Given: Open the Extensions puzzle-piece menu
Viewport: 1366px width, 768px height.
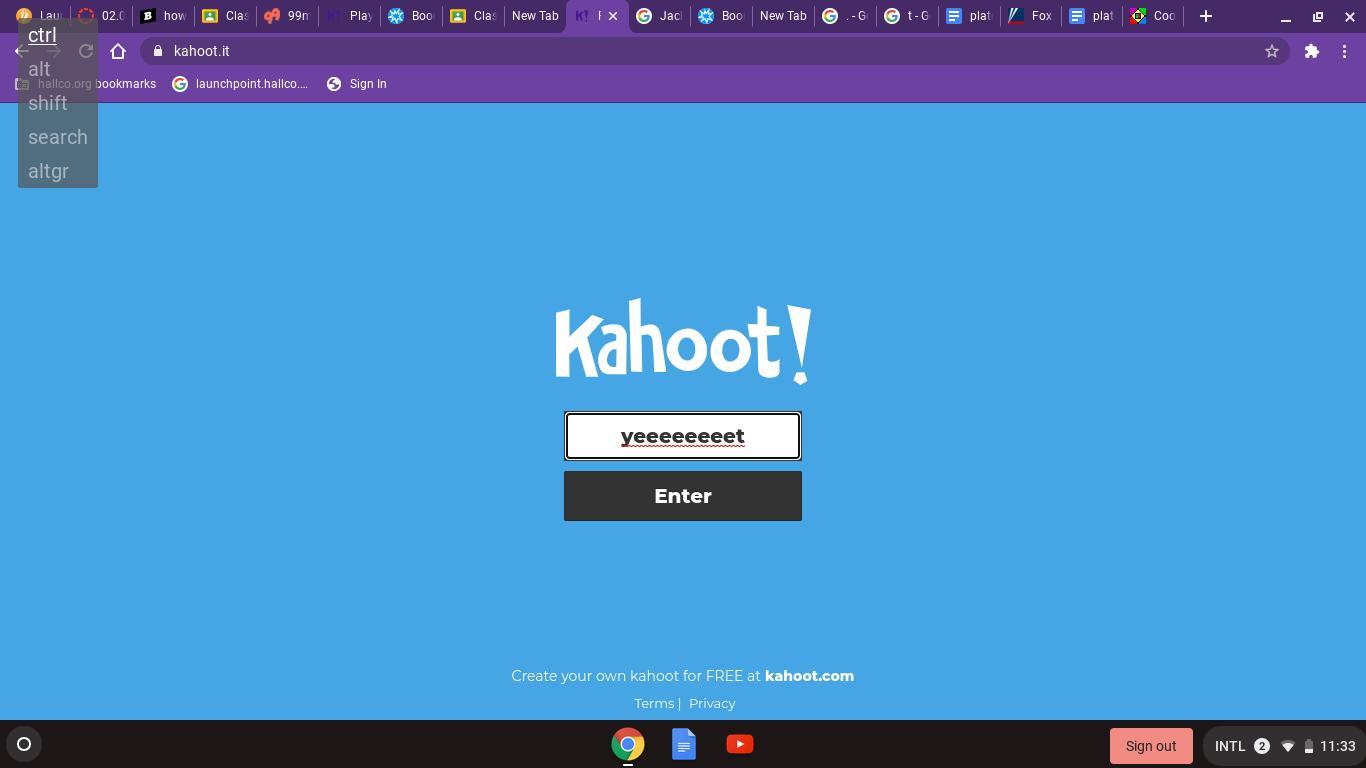Looking at the screenshot, I should [x=1312, y=51].
